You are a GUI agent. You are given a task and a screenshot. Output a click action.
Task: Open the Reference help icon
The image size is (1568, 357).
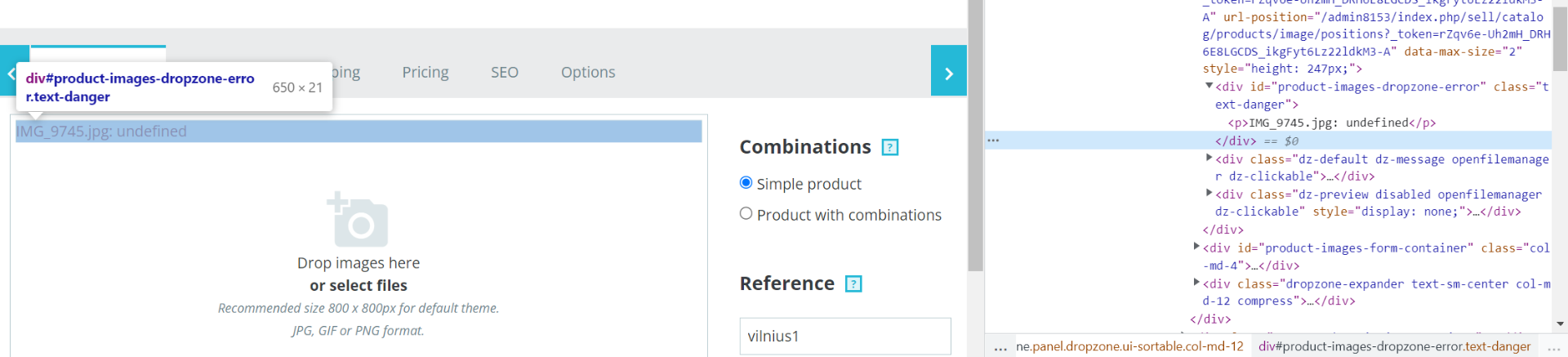(853, 284)
